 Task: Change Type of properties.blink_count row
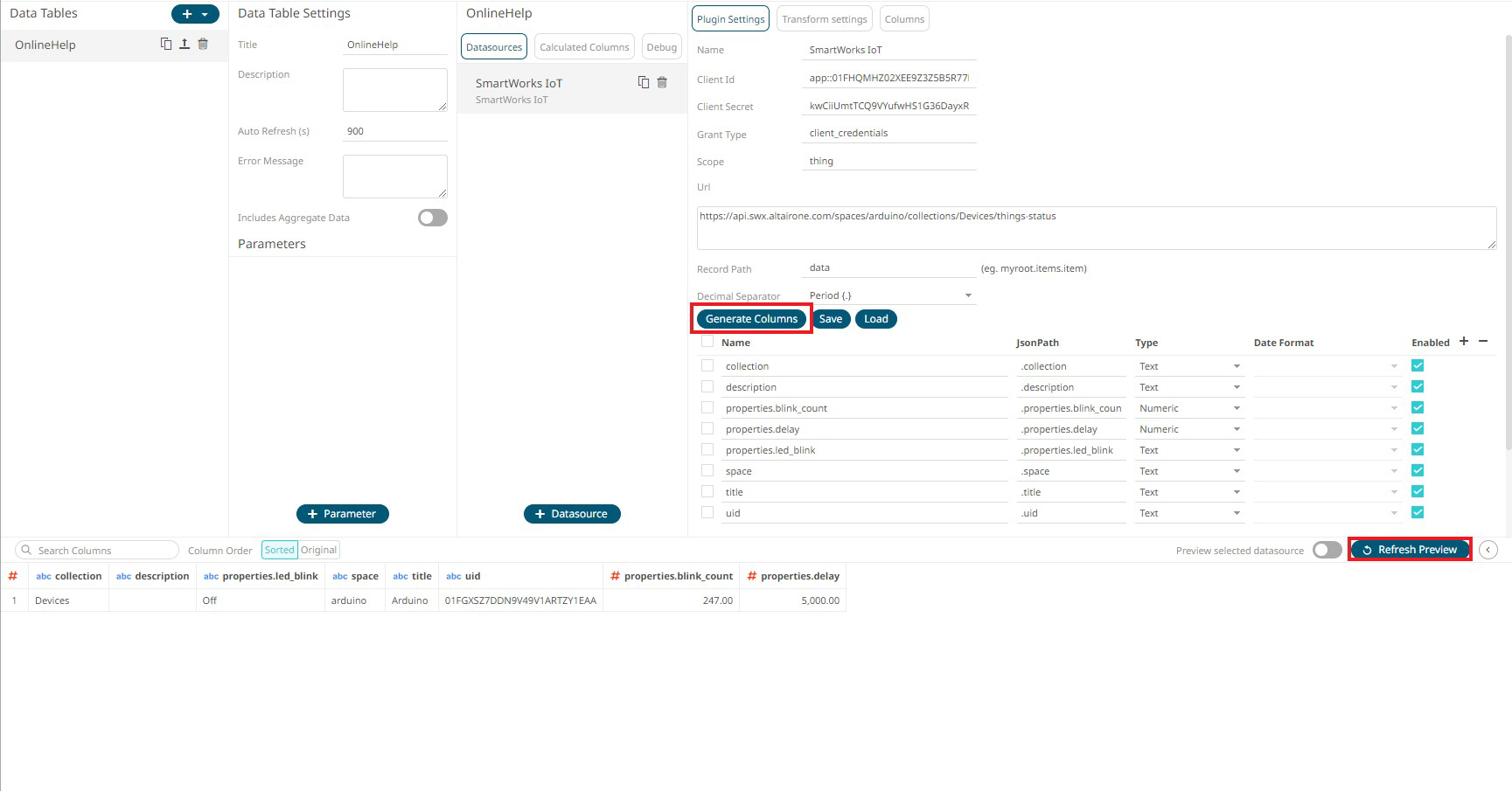1189,408
